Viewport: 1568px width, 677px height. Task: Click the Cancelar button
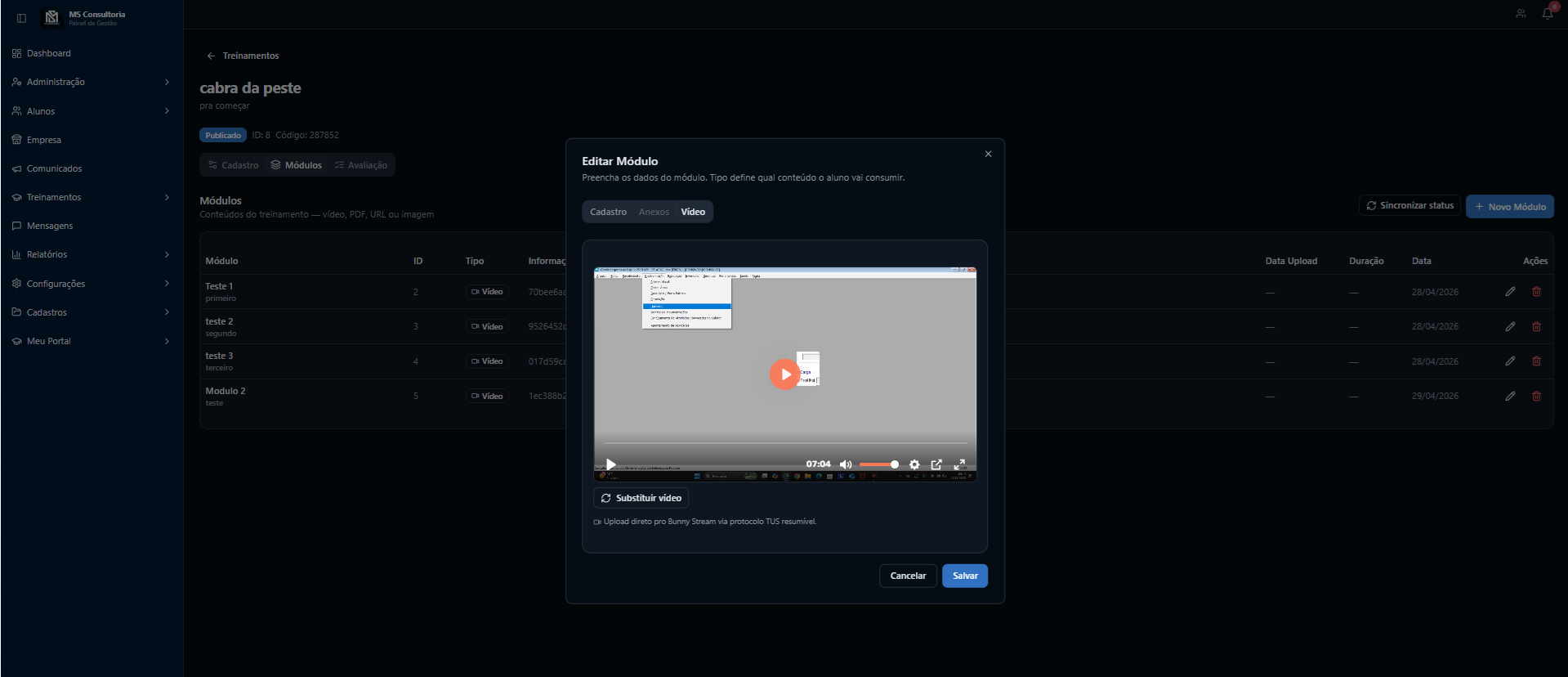908,576
